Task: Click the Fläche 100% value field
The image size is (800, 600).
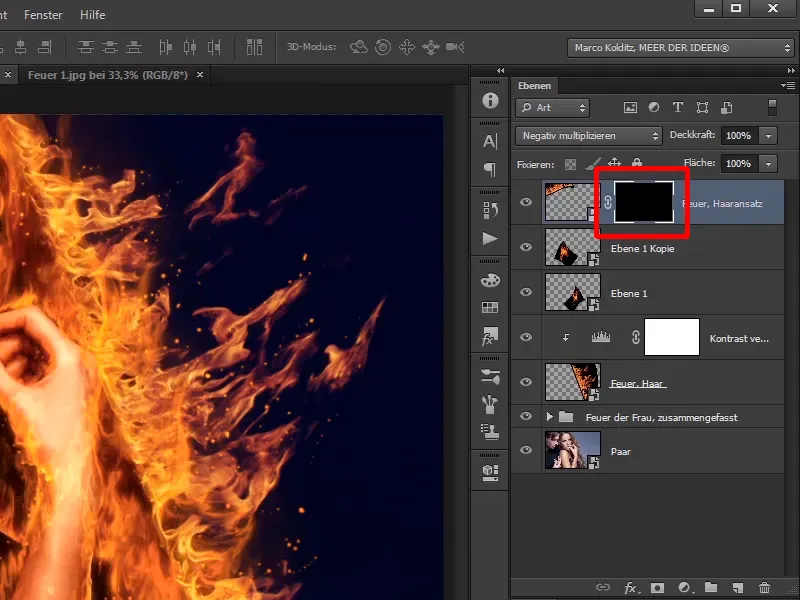Action: (x=739, y=164)
